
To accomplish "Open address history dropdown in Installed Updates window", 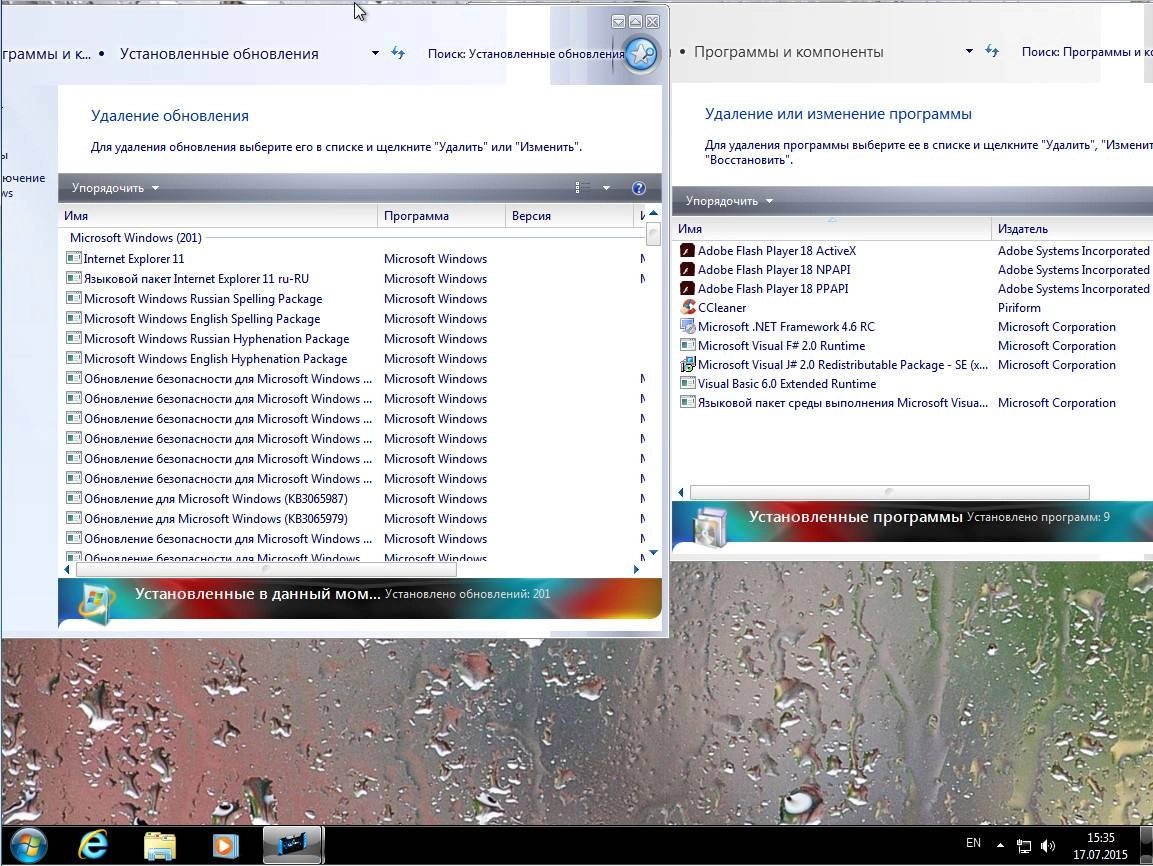I will tap(375, 53).
